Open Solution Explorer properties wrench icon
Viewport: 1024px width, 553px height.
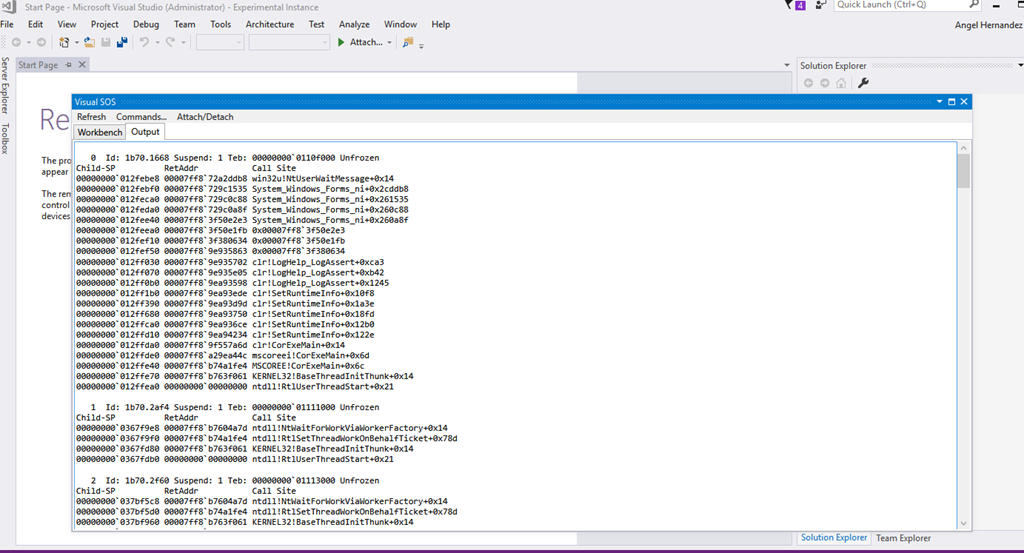coord(864,83)
